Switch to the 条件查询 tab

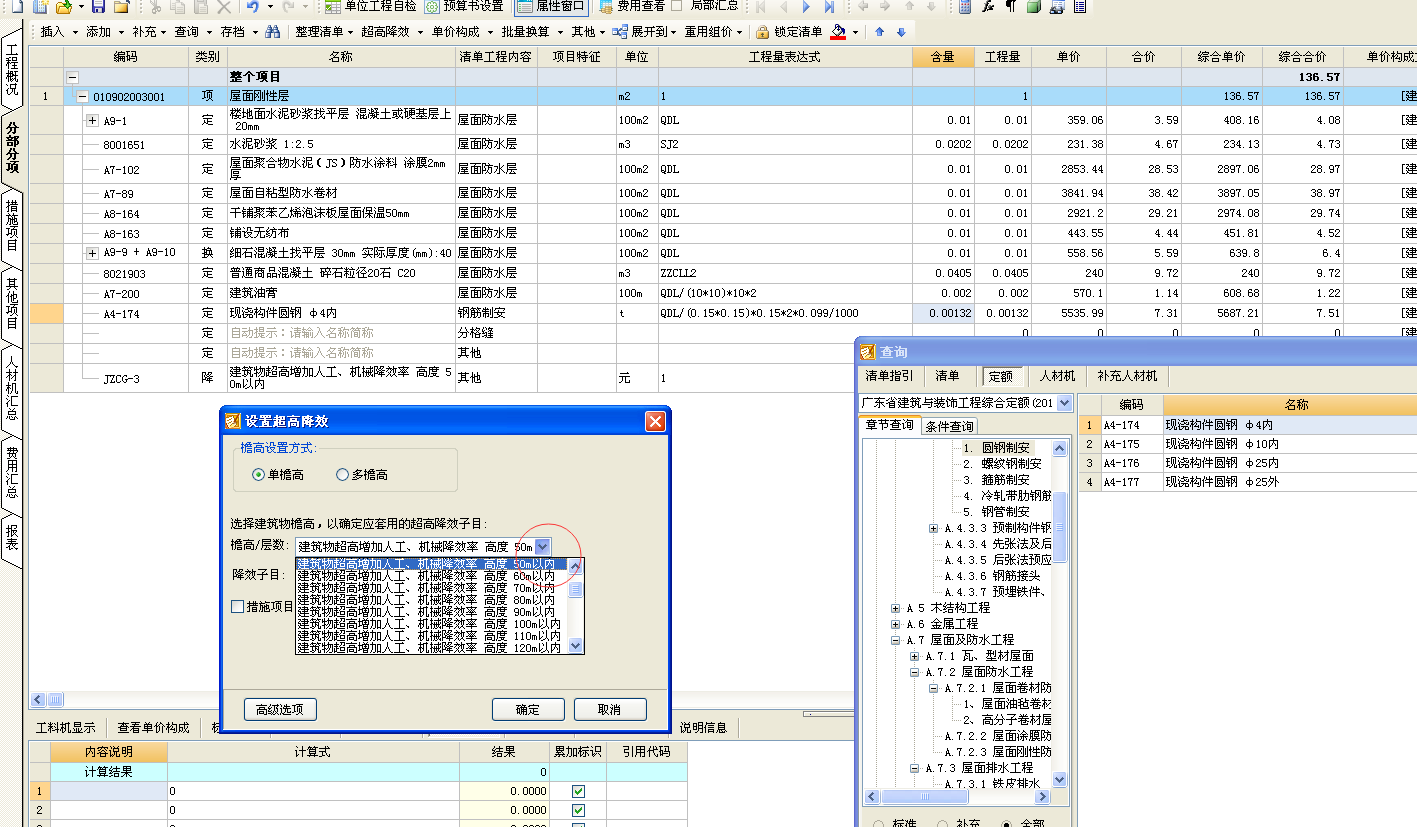(x=949, y=427)
